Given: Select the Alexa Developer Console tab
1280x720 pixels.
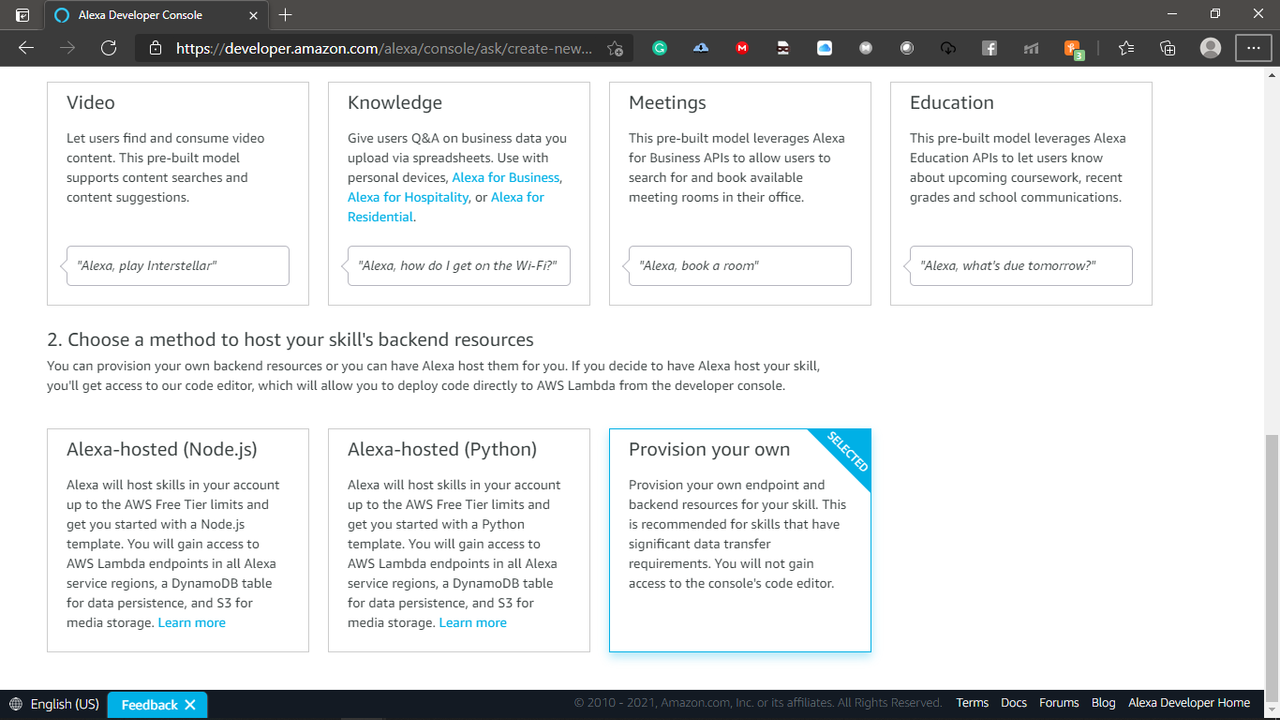Looking at the screenshot, I should pos(155,15).
